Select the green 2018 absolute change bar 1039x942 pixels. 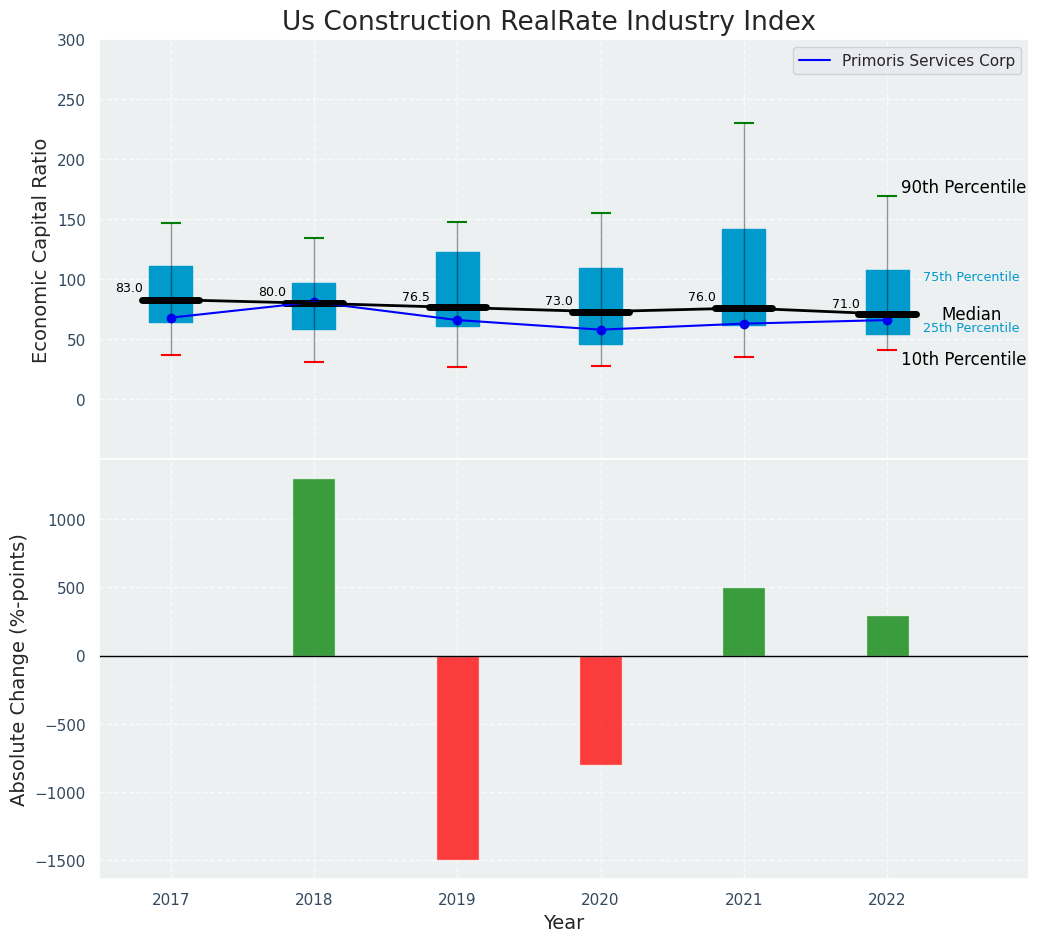tap(314, 567)
